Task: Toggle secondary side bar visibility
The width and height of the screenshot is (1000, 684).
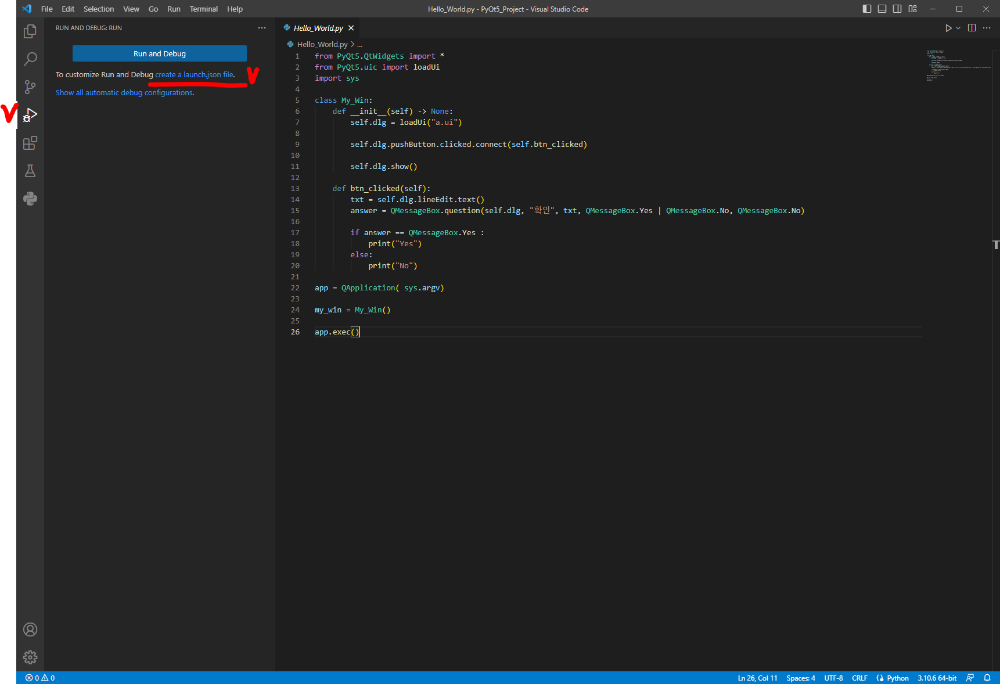Action: tap(897, 9)
